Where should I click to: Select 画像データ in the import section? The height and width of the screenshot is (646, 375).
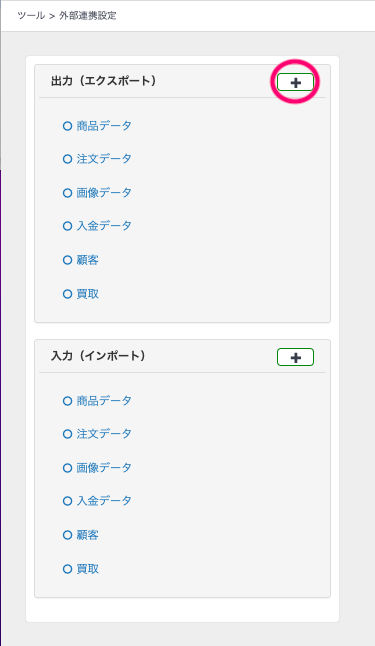pyautogui.click(x=104, y=468)
